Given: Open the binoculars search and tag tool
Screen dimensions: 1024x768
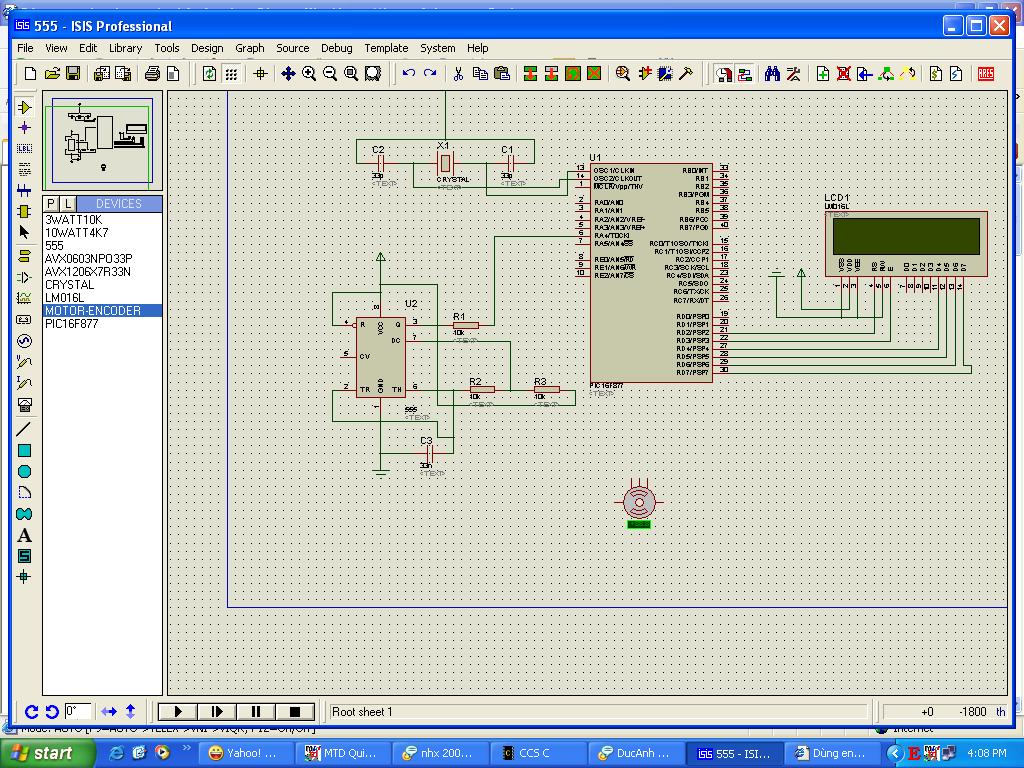Looking at the screenshot, I should click(x=772, y=74).
